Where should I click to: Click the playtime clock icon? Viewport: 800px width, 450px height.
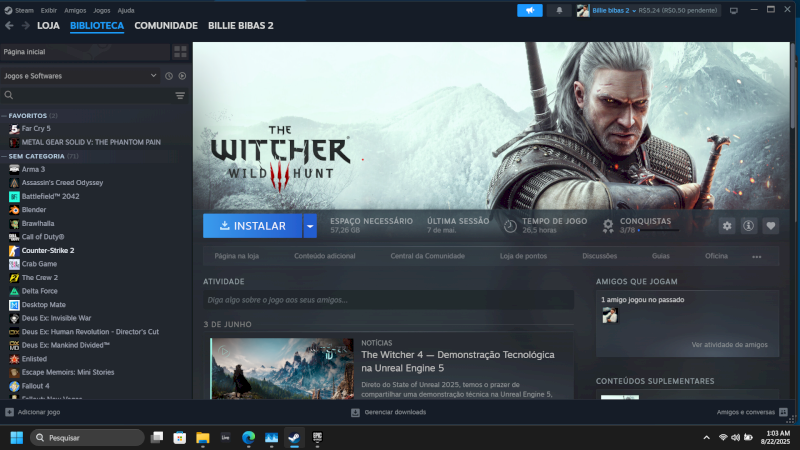tap(510, 226)
